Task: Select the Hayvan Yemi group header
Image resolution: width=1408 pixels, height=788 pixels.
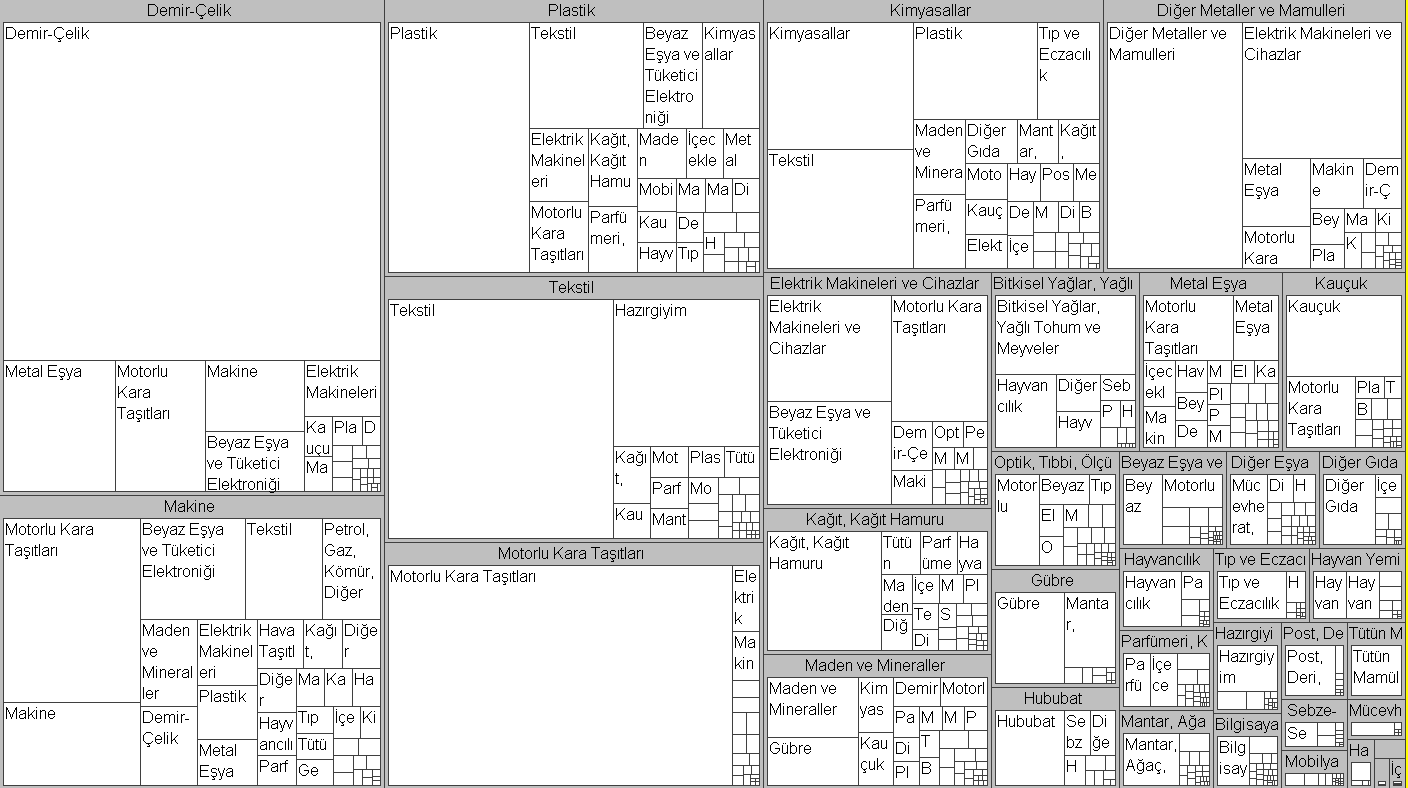Action: point(1357,560)
